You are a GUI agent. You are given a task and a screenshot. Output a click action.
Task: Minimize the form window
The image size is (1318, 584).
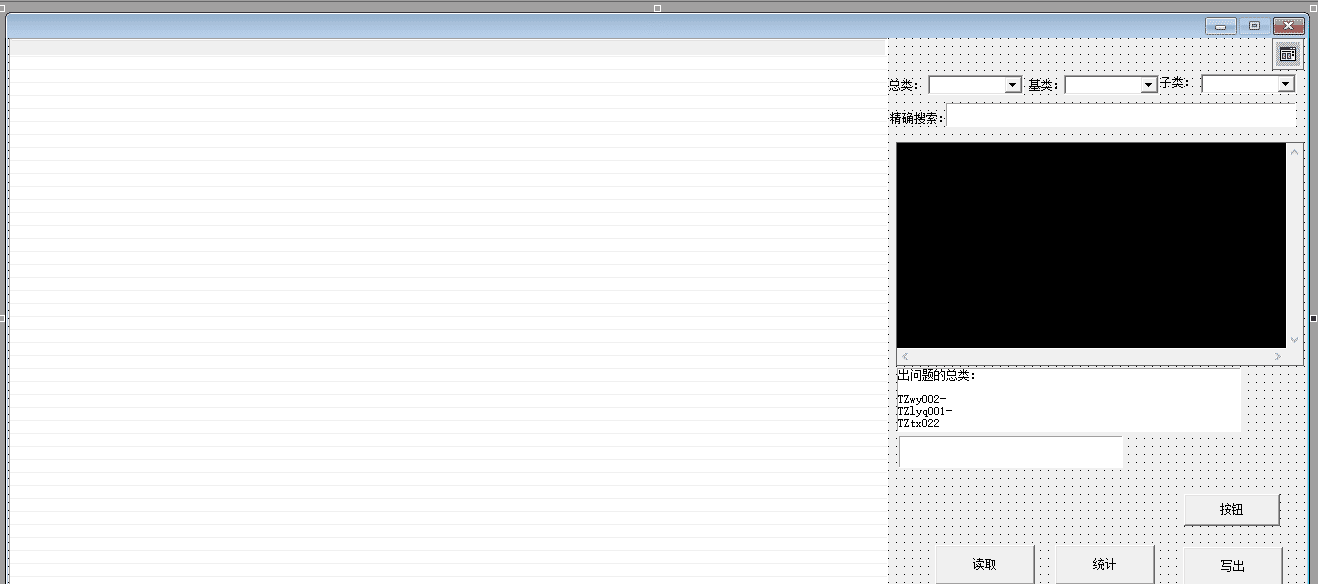[1220, 26]
